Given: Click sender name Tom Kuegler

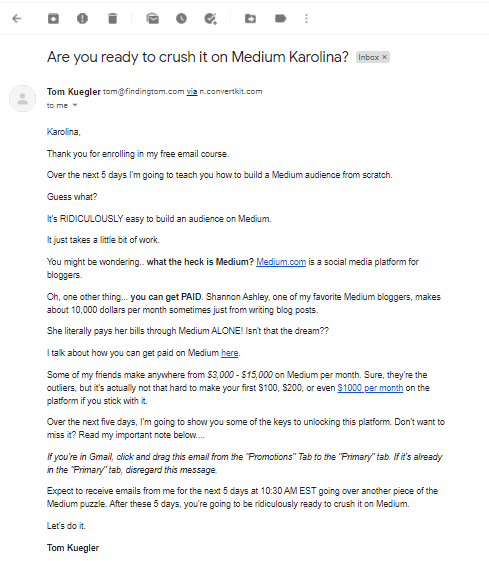Looking at the screenshot, I should (x=74, y=92).
